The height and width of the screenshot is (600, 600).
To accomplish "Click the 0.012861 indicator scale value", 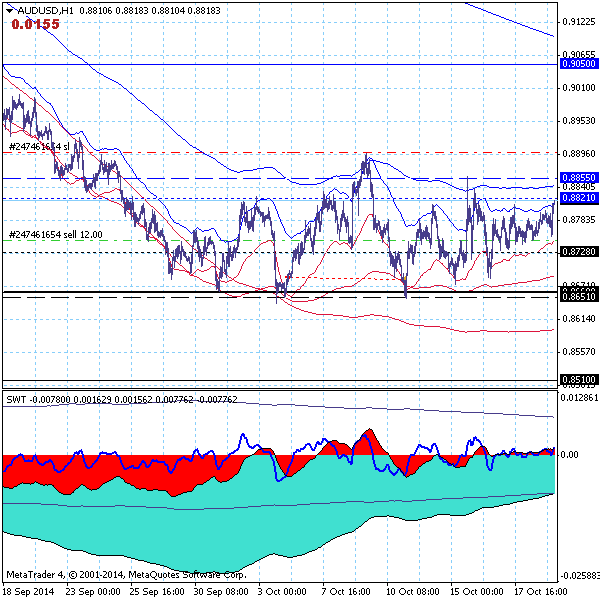I will point(579,398).
